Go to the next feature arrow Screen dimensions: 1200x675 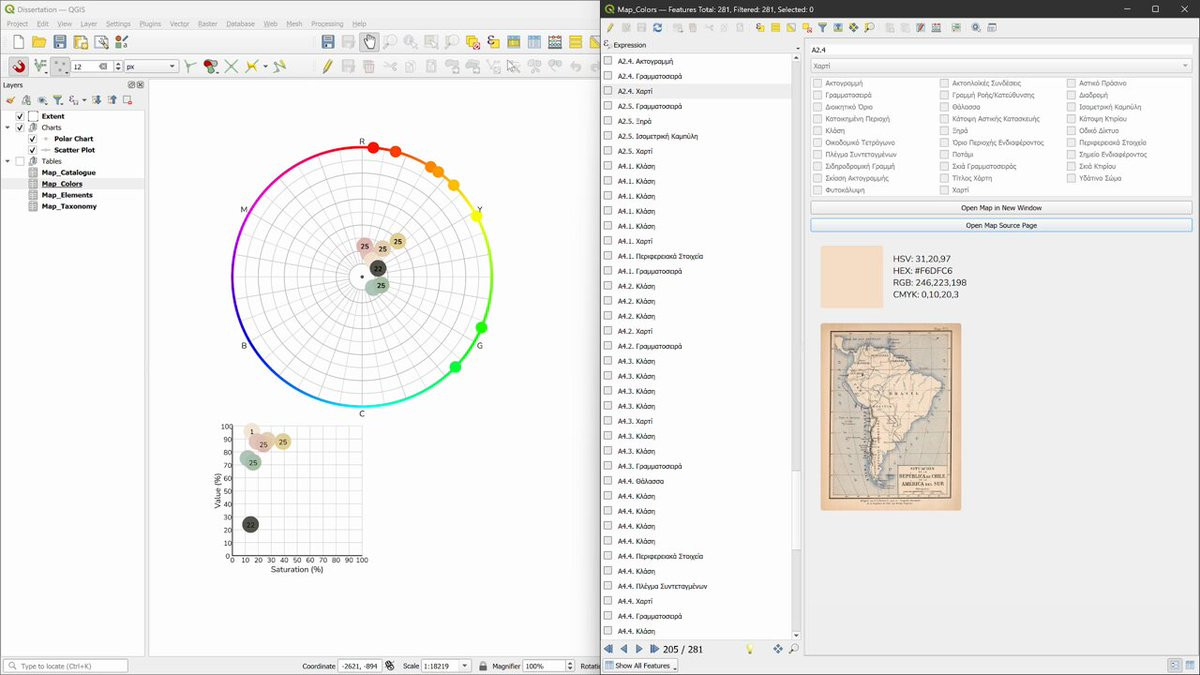tap(639, 649)
